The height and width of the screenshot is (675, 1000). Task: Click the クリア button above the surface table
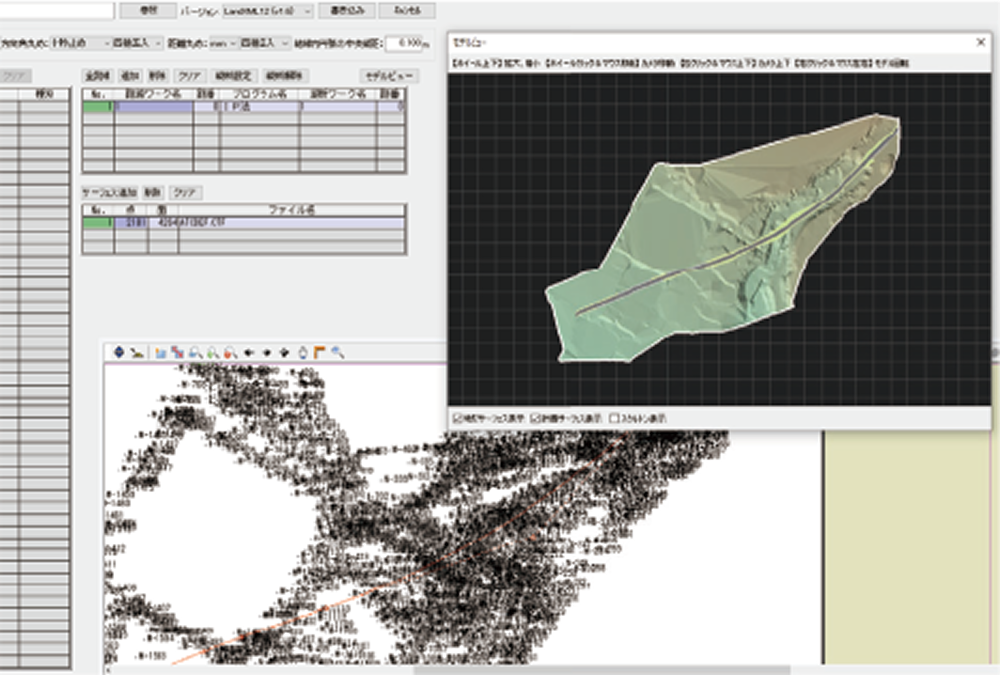click(x=185, y=192)
